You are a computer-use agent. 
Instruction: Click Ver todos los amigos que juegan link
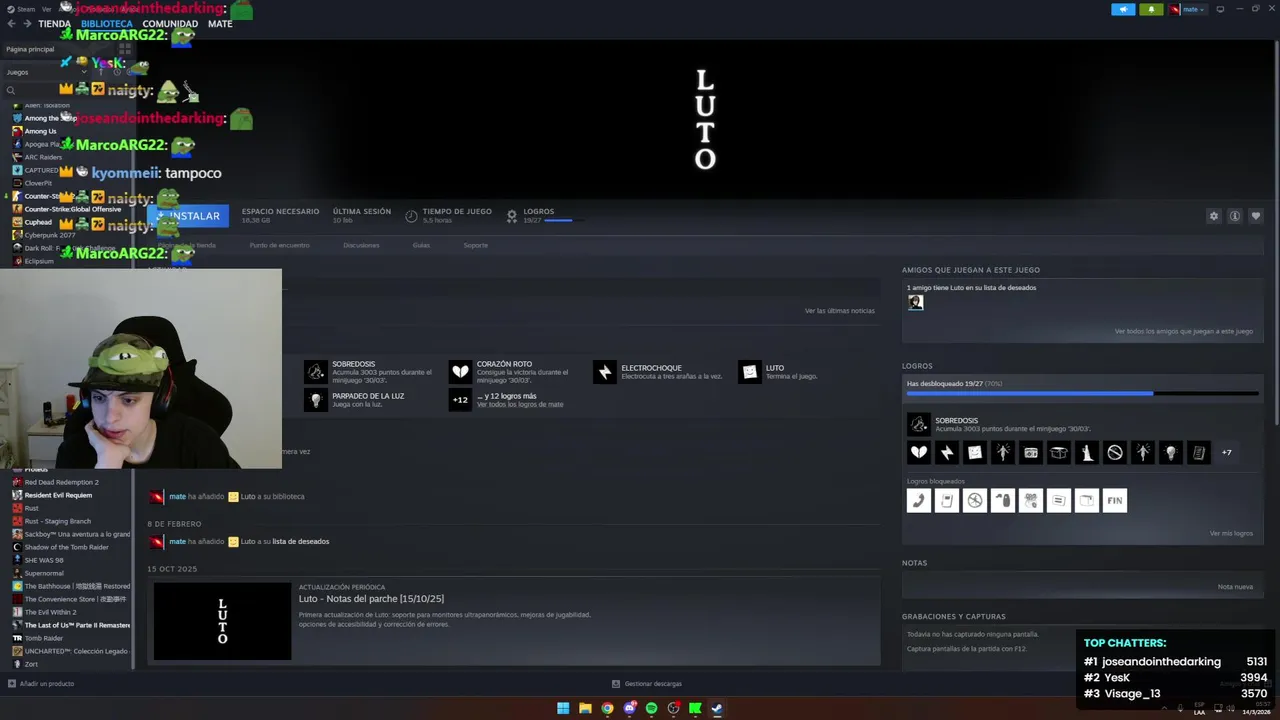[x=1184, y=331]
